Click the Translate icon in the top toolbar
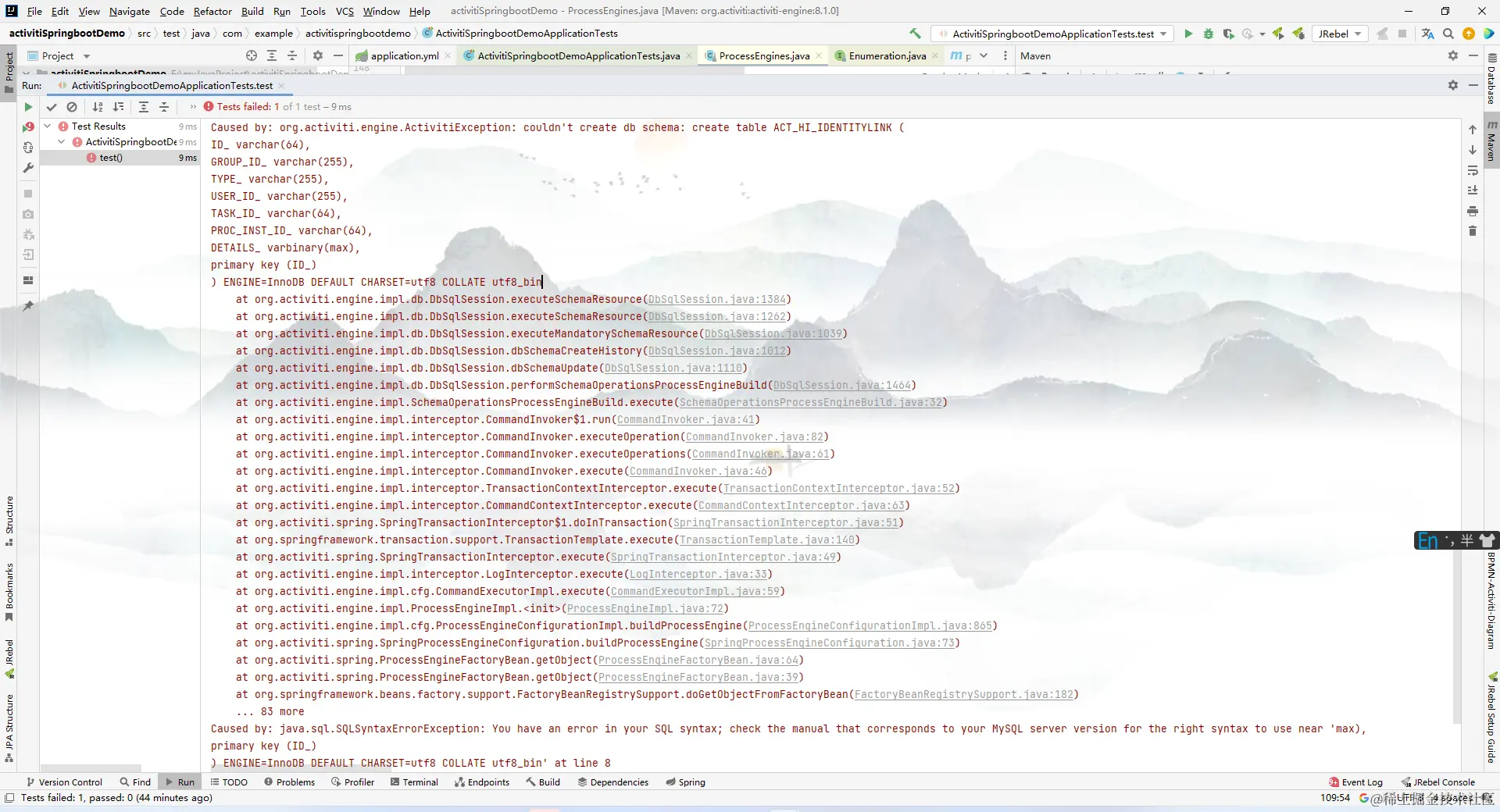Viewport: 1500px width, 812px height. pyautogui.click(x=1428, y=34)
